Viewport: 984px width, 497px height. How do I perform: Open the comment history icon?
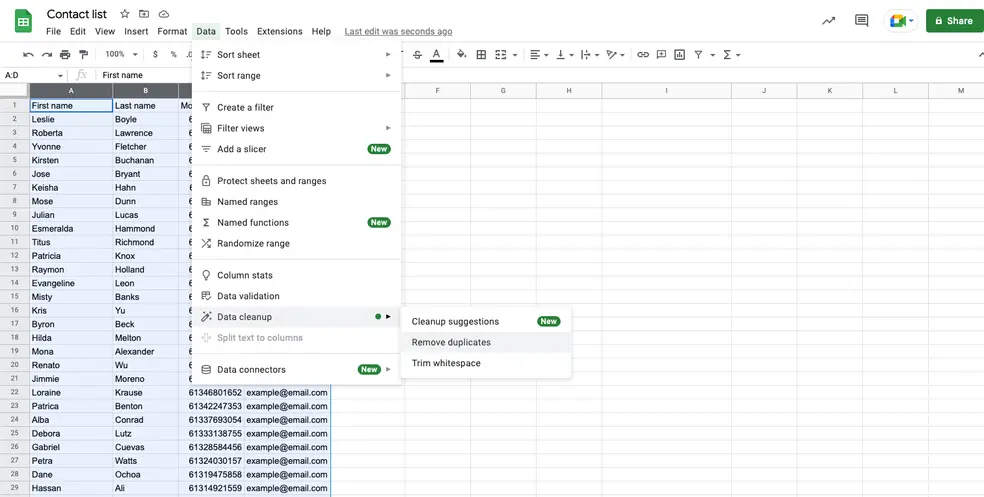[862, 21]
